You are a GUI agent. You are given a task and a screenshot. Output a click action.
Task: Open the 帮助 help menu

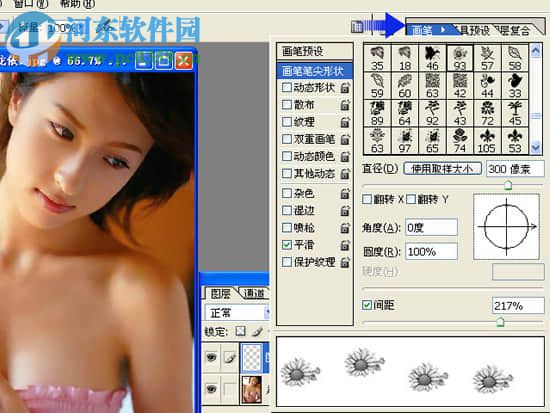[x=78, y=4]
